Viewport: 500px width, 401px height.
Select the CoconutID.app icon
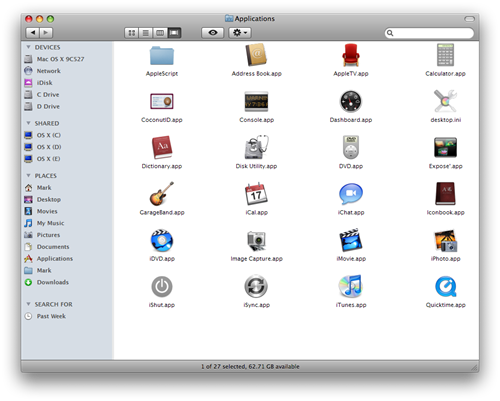point(162,101)
